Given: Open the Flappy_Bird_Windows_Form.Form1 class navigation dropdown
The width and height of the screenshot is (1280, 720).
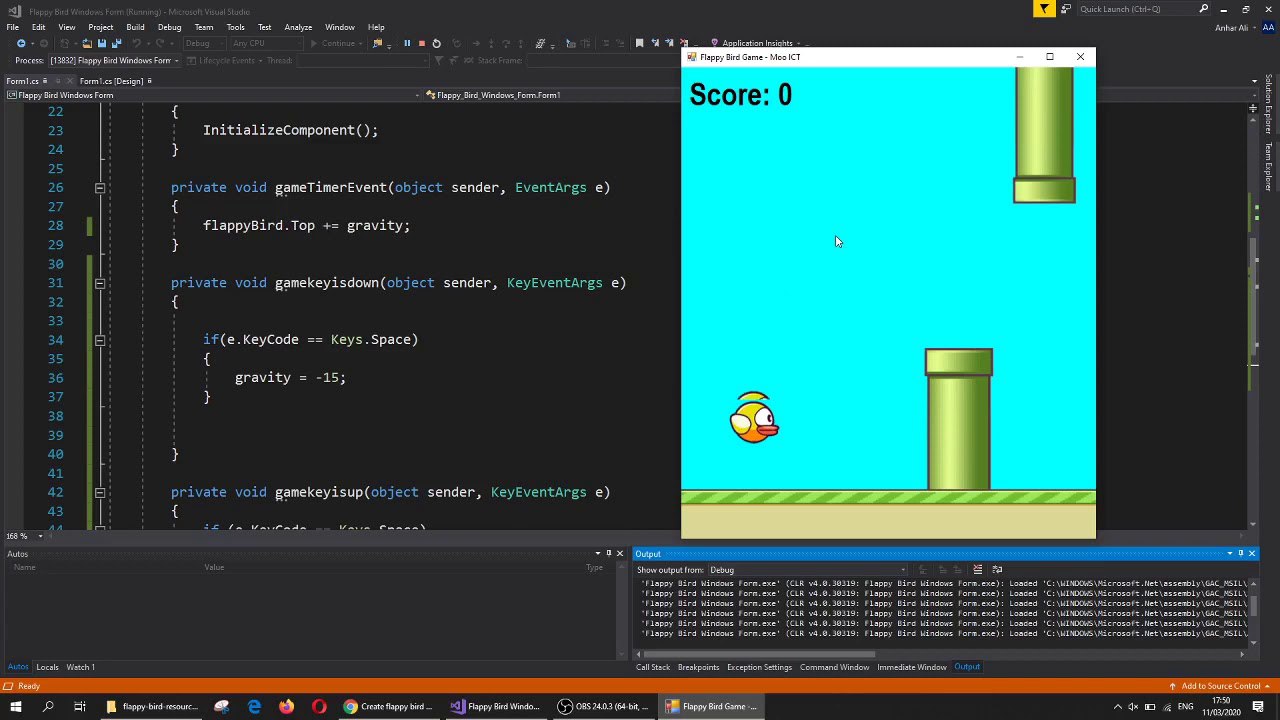Looking at the screenshot, I should (553, 95).
